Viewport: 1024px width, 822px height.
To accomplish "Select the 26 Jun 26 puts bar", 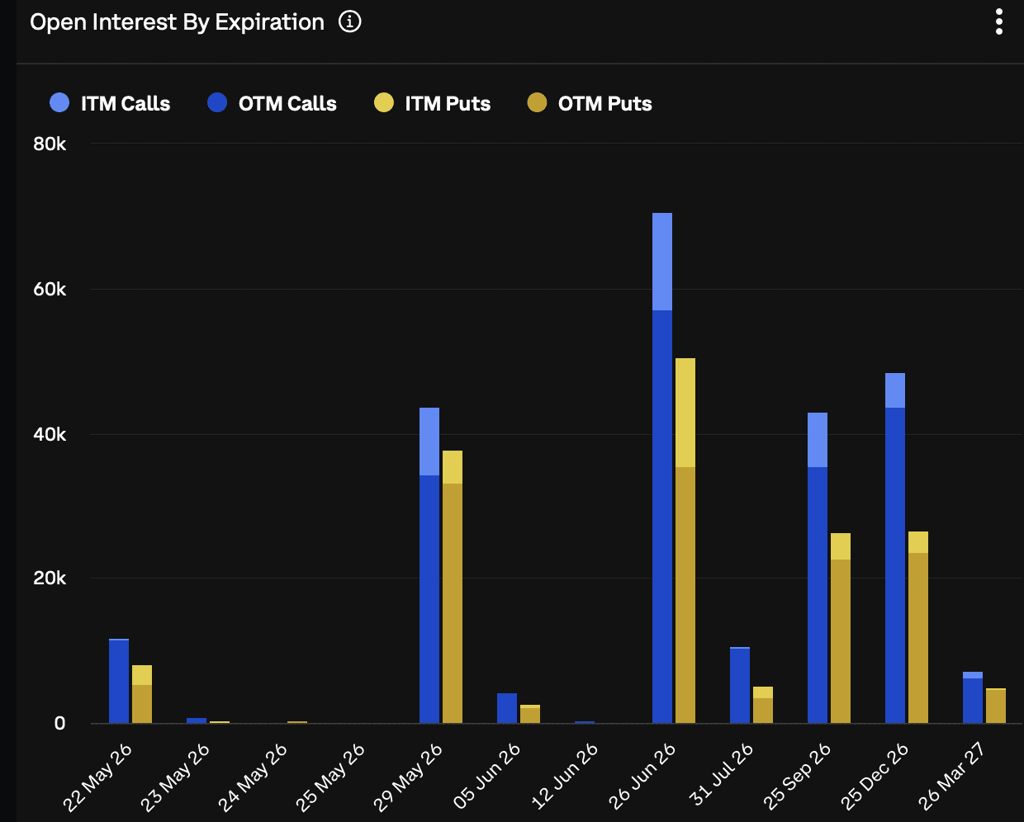I will (x=685, y=541).
